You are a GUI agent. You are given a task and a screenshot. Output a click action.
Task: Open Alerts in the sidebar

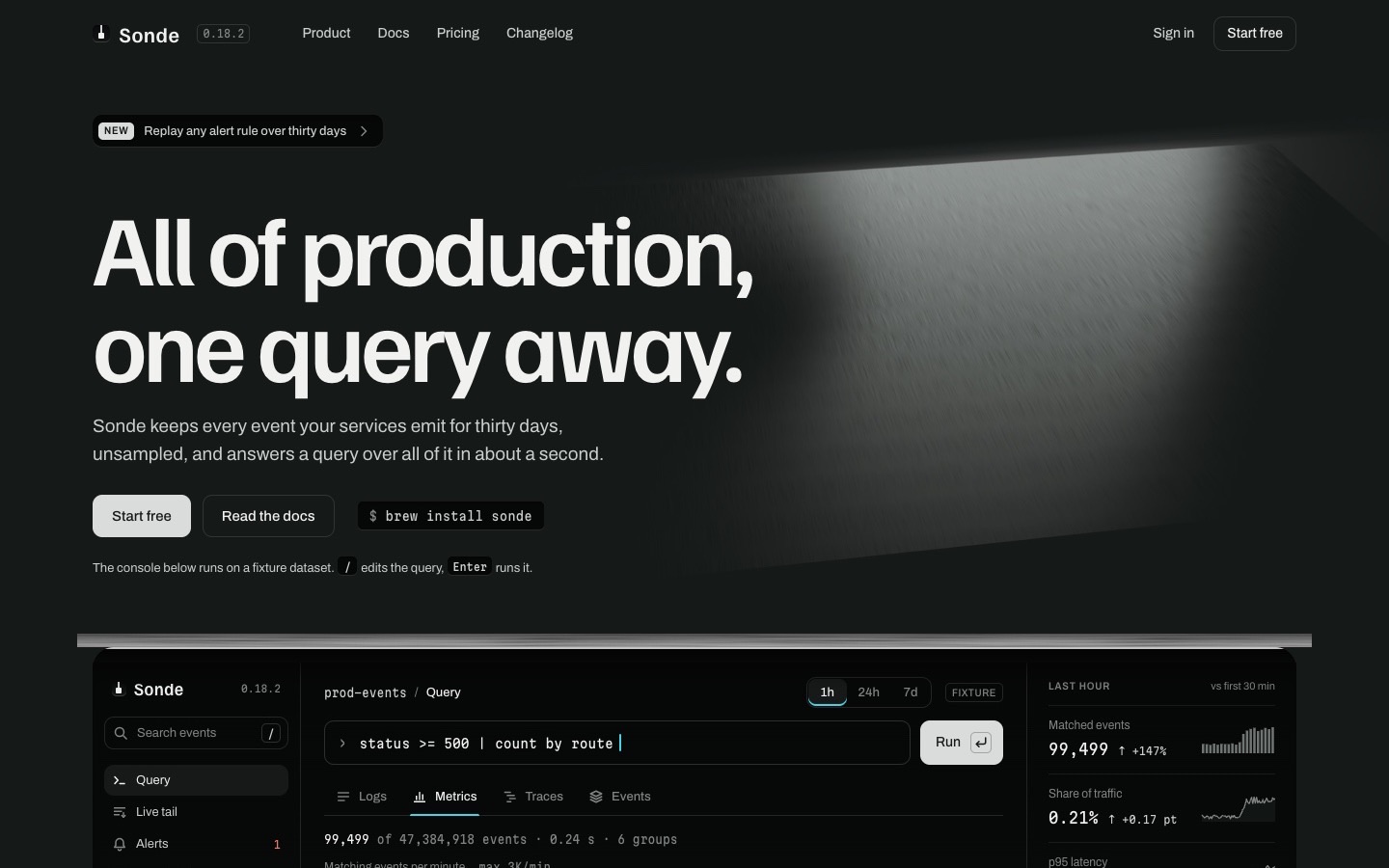tap(196, 844)
